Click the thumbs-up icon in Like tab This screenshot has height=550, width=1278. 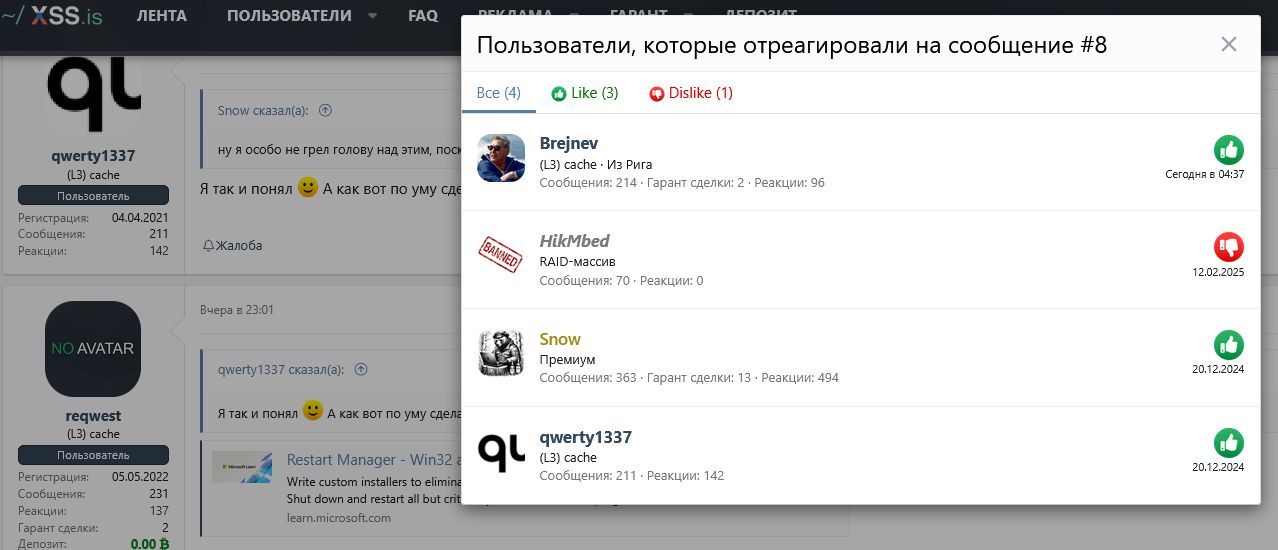559,94
